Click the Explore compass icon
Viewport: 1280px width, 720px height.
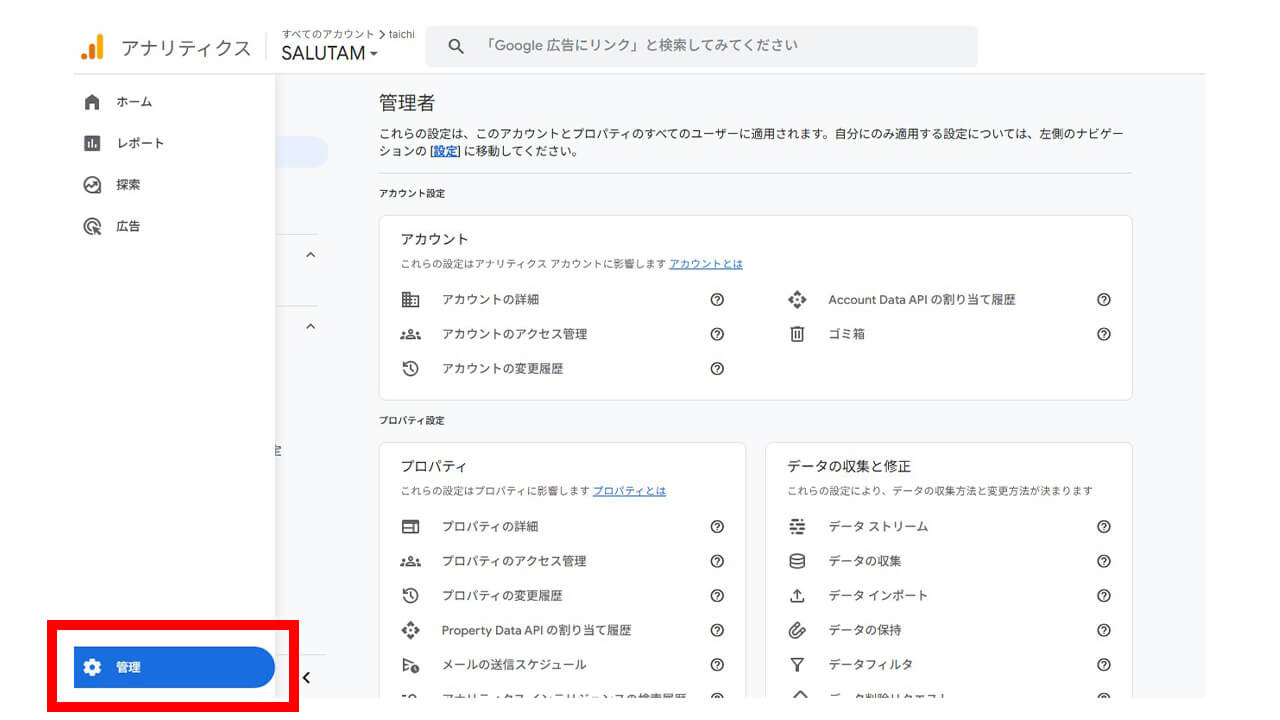tap(92, 185)
